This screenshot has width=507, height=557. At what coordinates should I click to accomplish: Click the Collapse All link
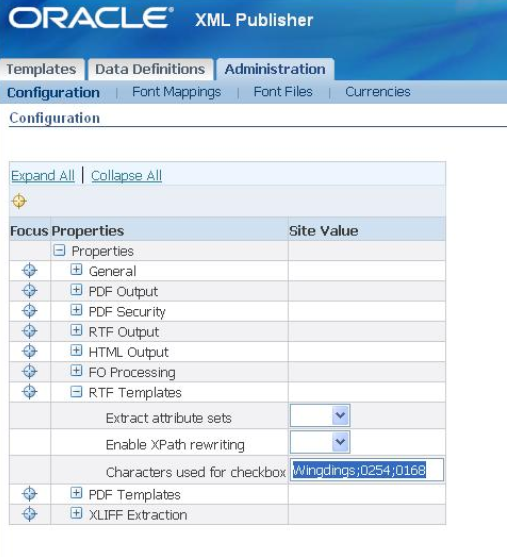(126, 175)
